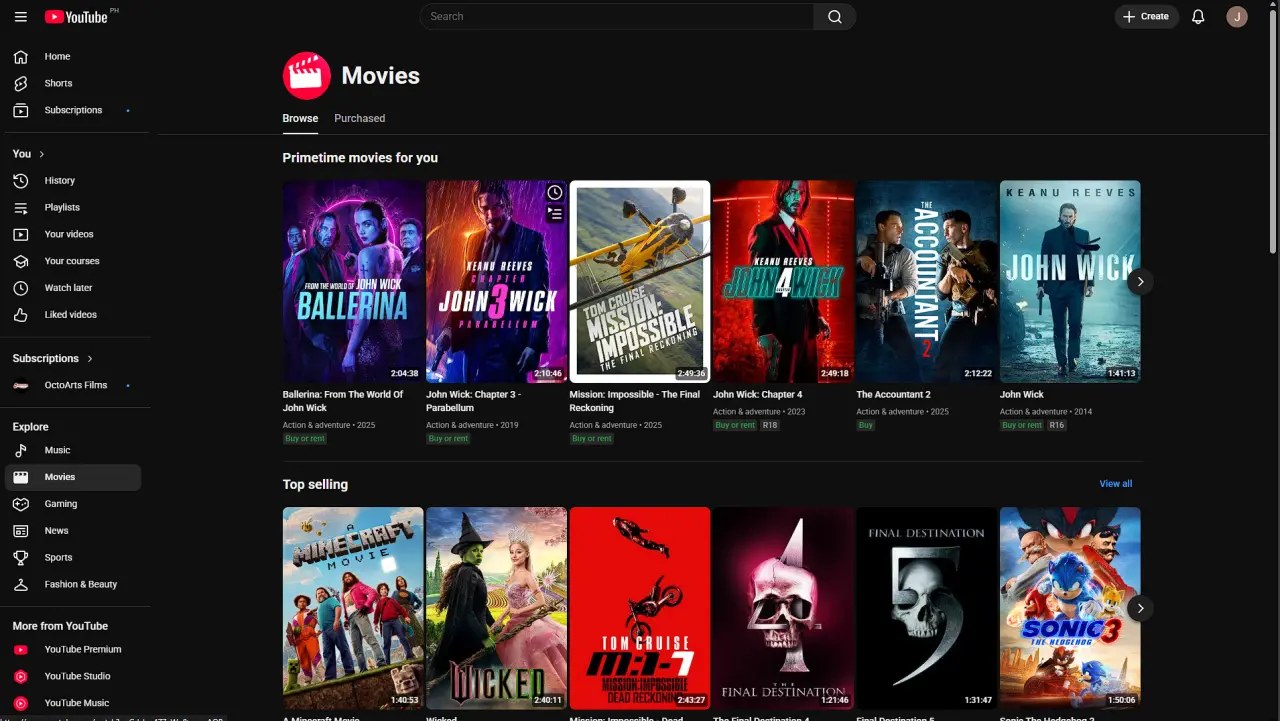
Task: Open Watch later in the sidebar
Action: tap(73, 288)
